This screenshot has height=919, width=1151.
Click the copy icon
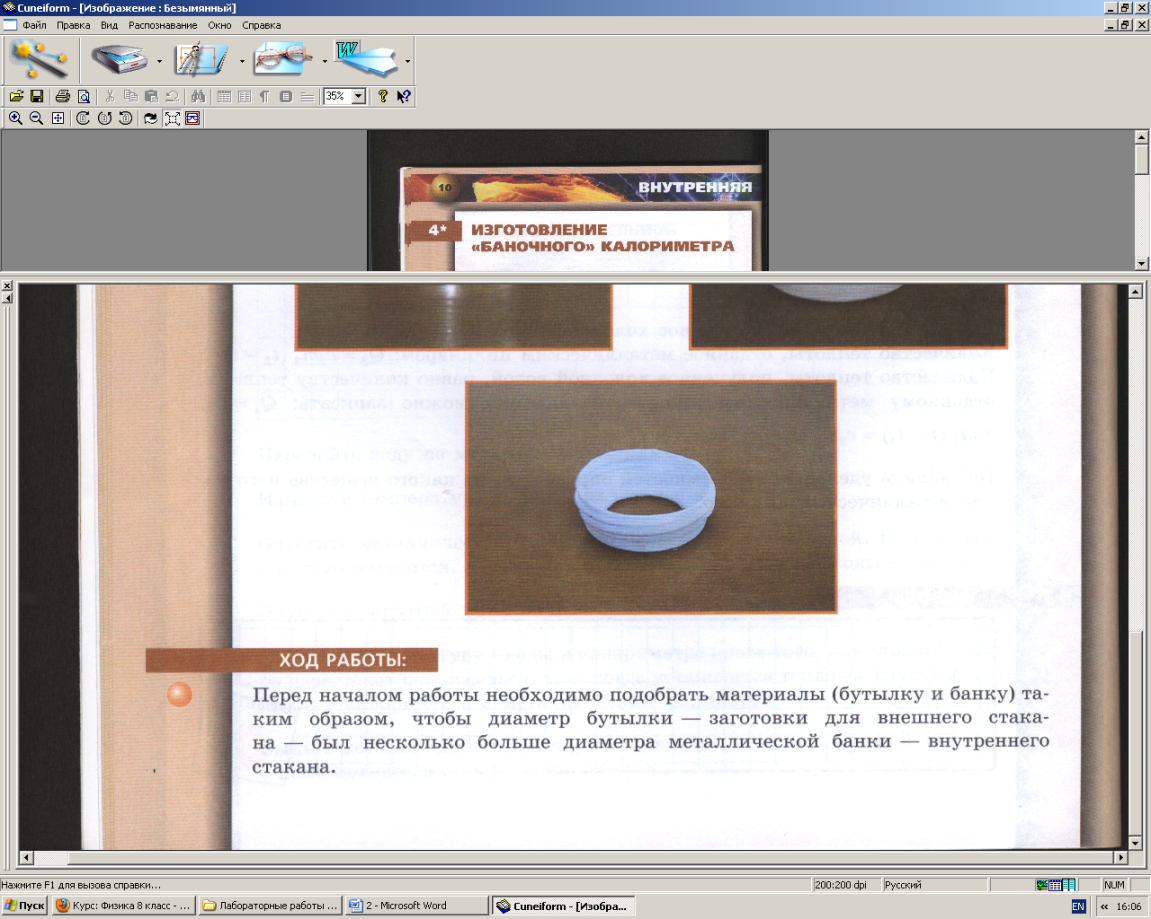click(x=131, y=96)
